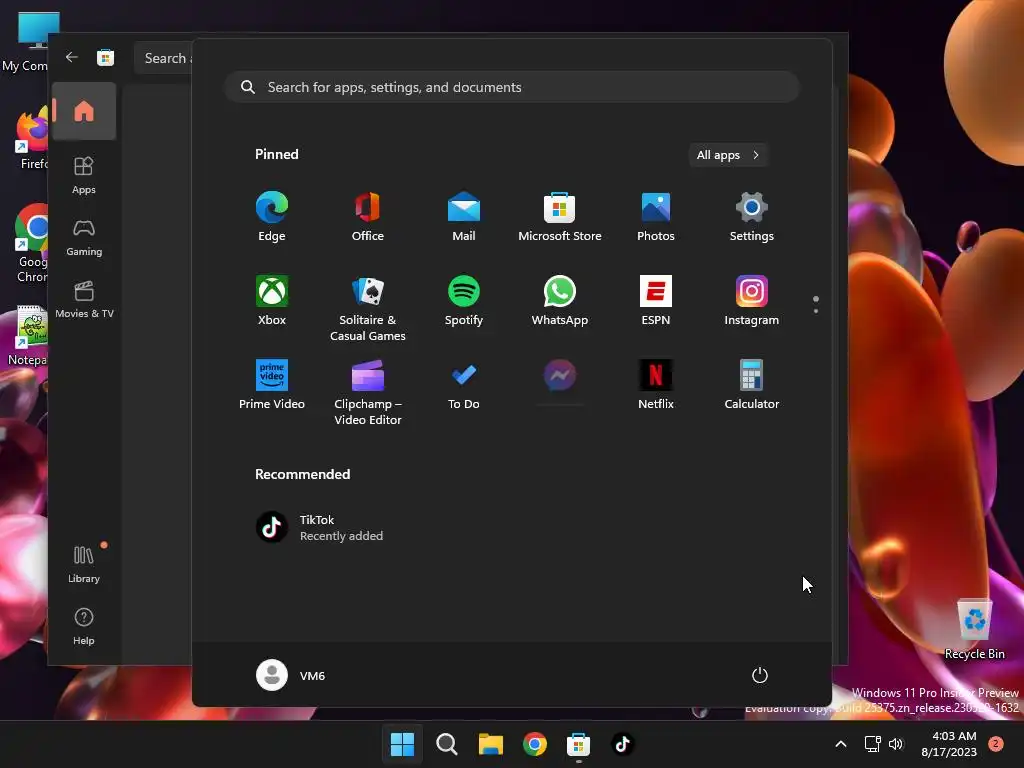Open volume control in system tray
This screenshot has height=768, width=1024.
[896, 744]
